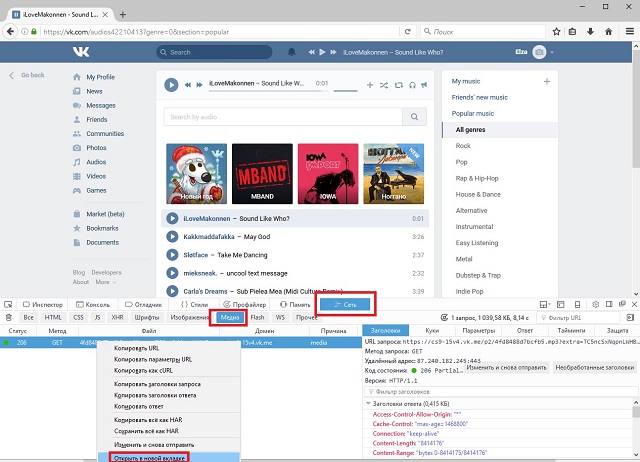Click the add track plus icon in player

coord(370,85)
